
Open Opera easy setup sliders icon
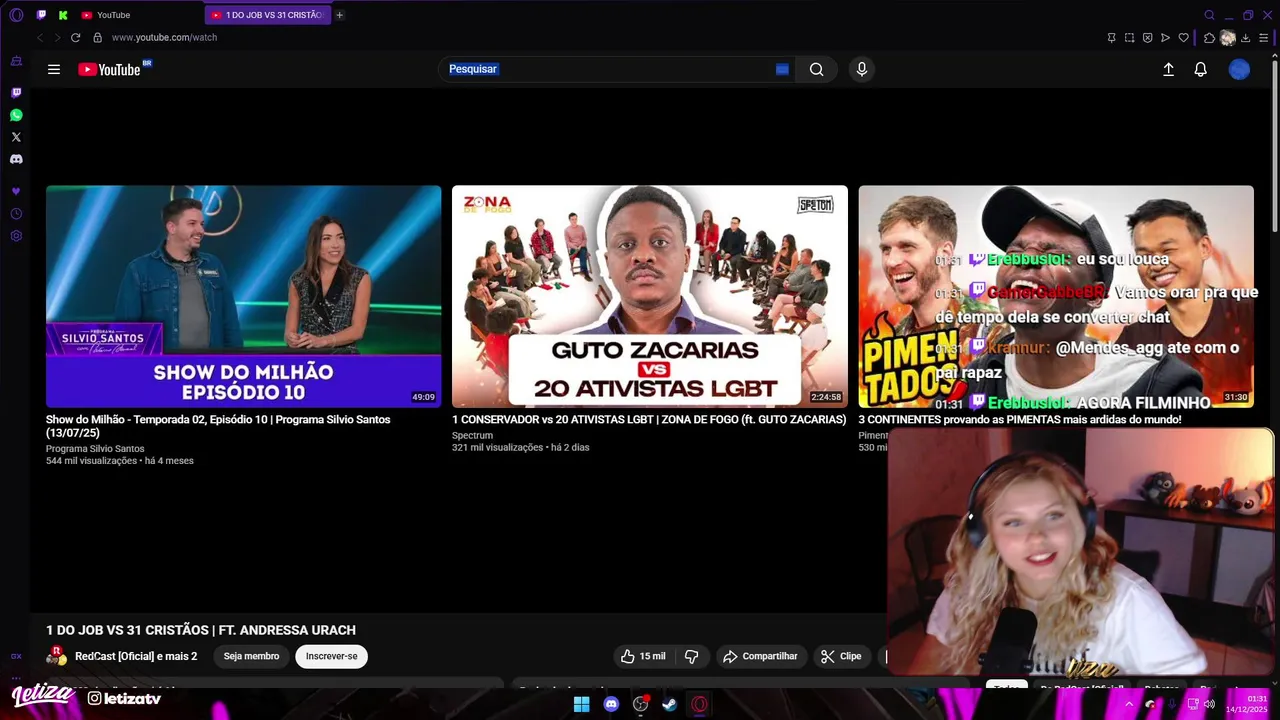(x=1264, y=38)
